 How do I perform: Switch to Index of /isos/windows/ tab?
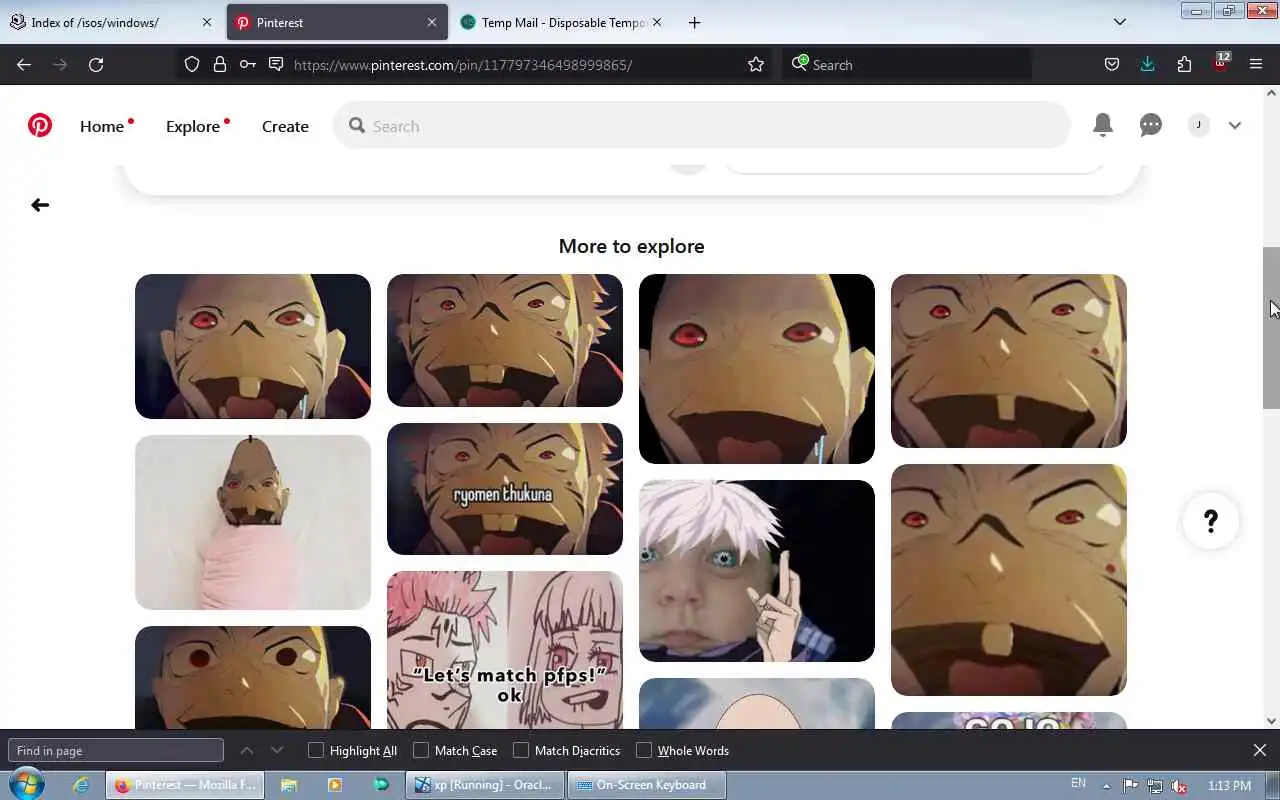(x=95, y=22)
